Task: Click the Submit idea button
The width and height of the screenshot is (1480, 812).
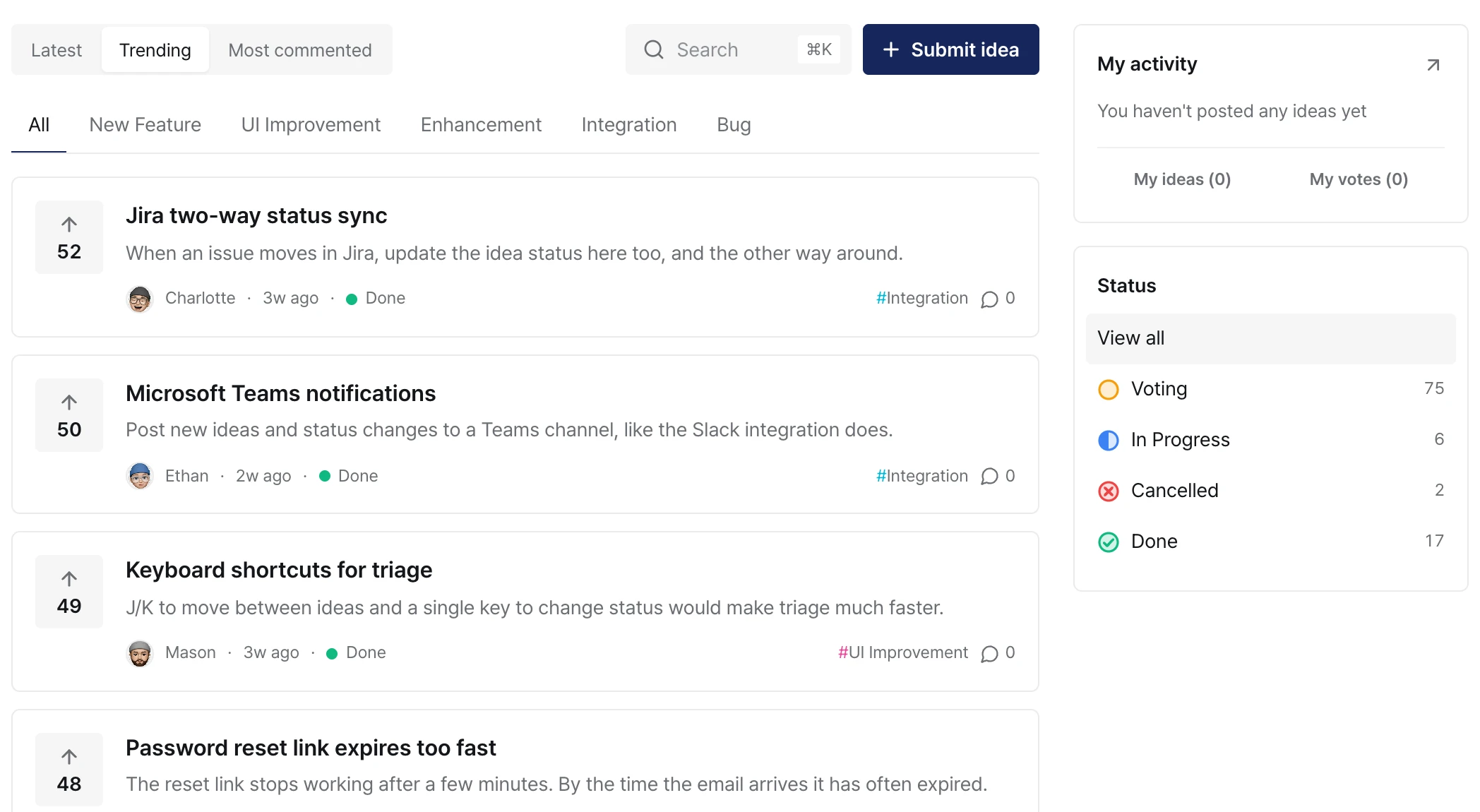Action: point(950,49)
